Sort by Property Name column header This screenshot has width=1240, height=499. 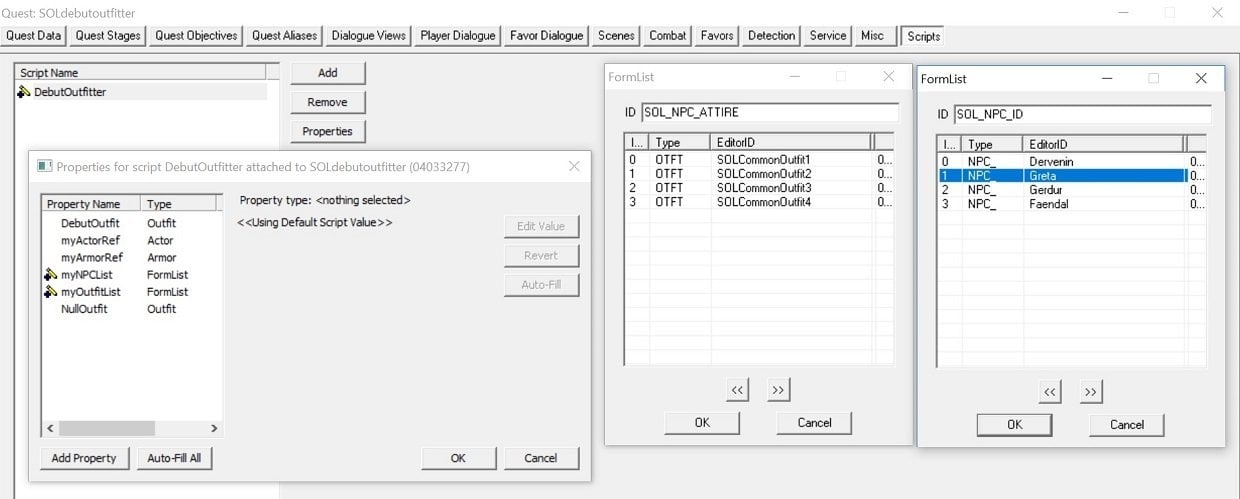pos(91,204)
